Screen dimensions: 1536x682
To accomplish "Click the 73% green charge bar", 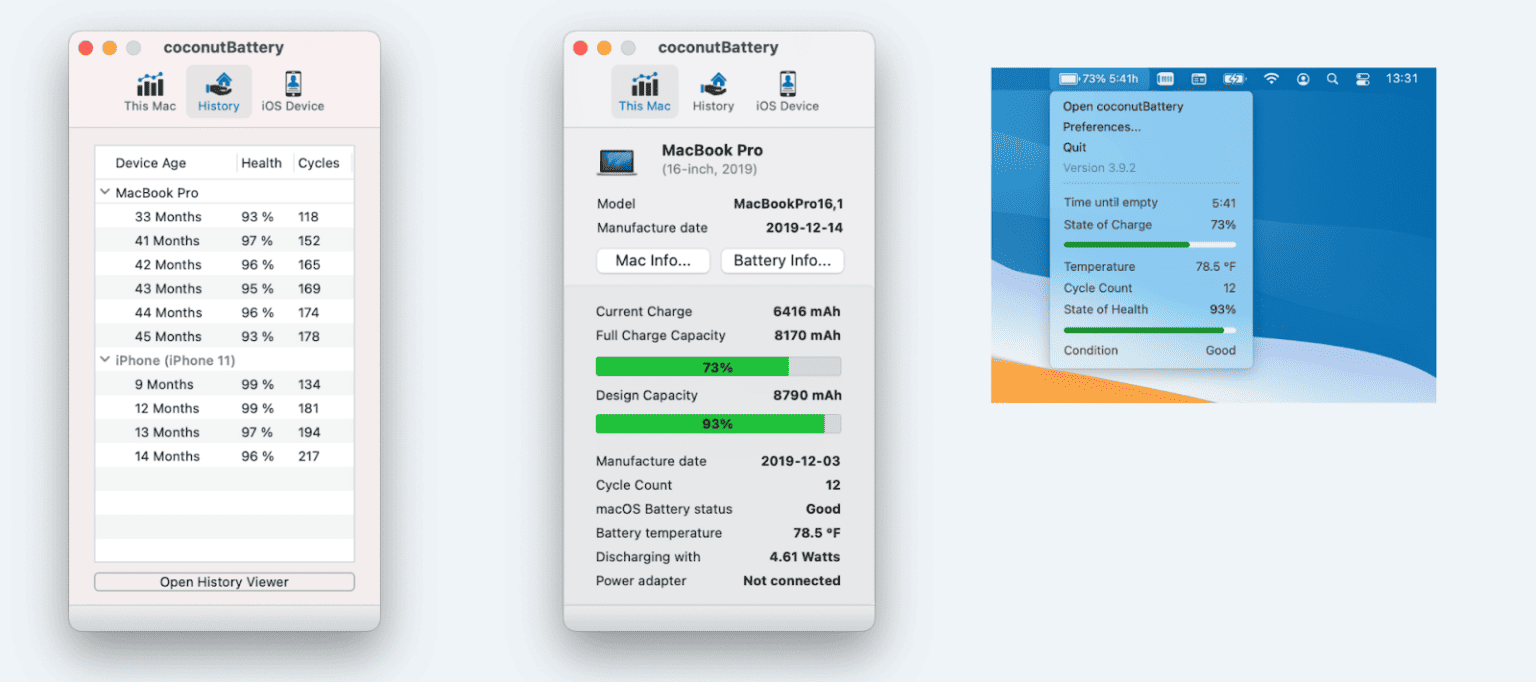I will click(718, 367).
